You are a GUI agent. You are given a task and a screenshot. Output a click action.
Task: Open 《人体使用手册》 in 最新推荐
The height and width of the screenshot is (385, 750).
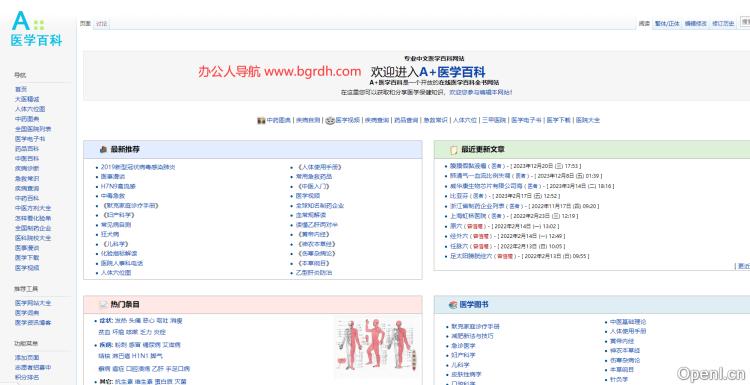319,167
